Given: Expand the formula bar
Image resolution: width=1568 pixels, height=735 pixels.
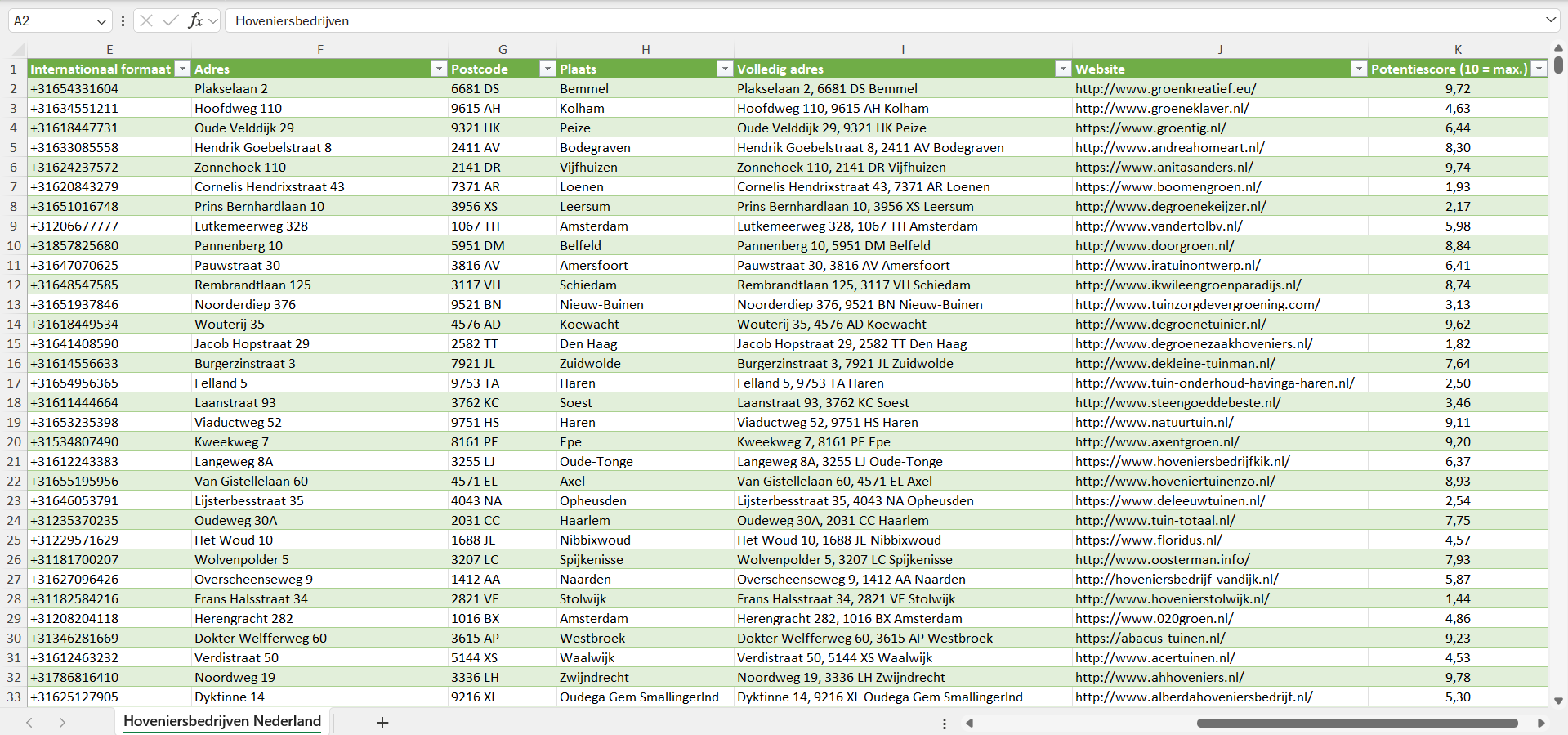Looking at the screenshot, I should (1550, 20).
